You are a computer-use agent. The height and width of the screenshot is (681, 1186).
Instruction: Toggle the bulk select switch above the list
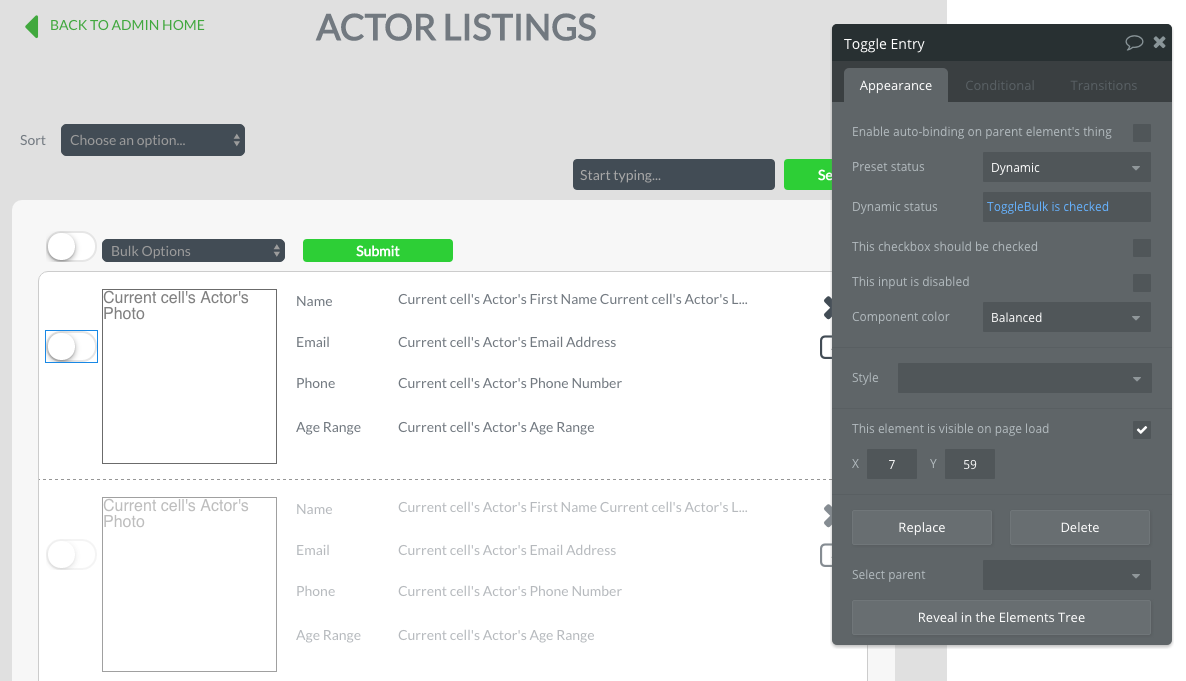[x=70, y=247]
